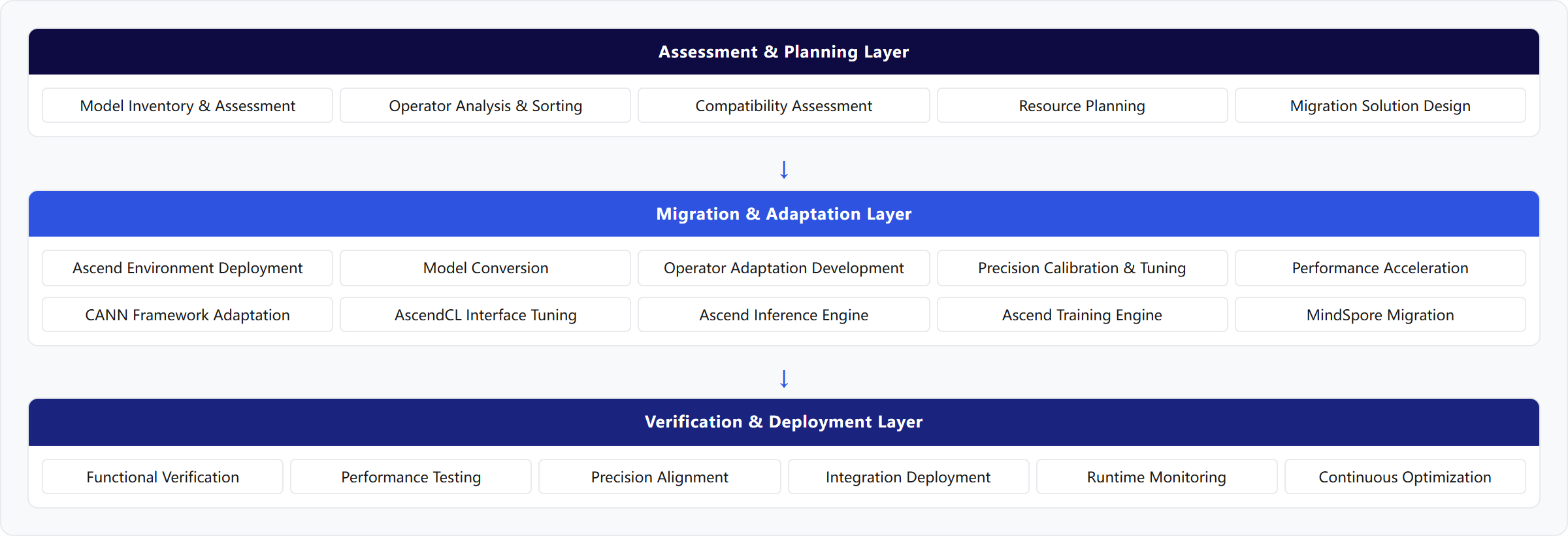The width and height of the screenshot is (1568, 536).
Task: Select the Functional Verification box
Action: point(163,477)
